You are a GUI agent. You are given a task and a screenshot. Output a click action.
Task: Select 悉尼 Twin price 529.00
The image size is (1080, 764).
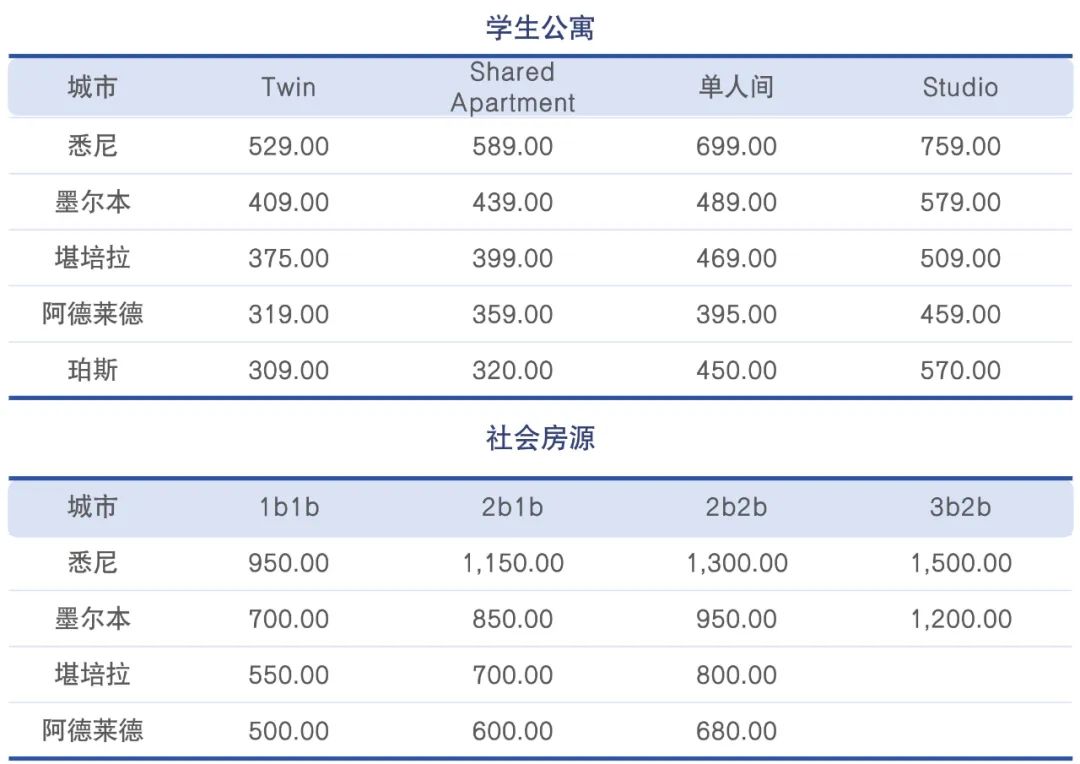pyautogui.click(x=289, y=146)
